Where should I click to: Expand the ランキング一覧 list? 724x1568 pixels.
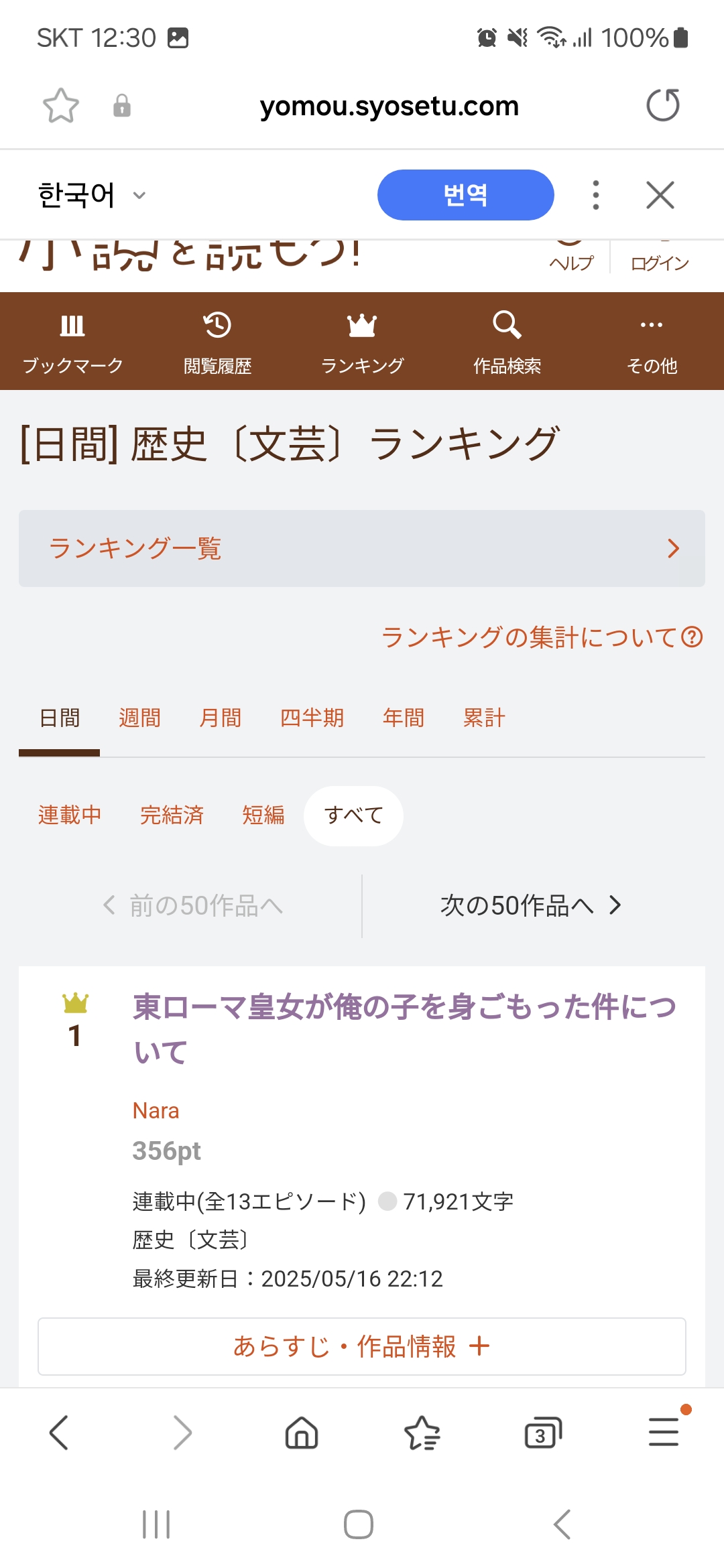click(362, 549)
